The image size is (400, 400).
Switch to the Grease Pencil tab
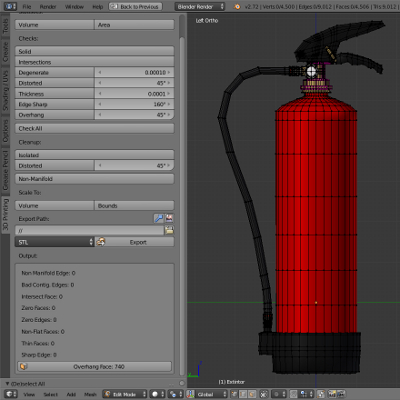[5, 171]
